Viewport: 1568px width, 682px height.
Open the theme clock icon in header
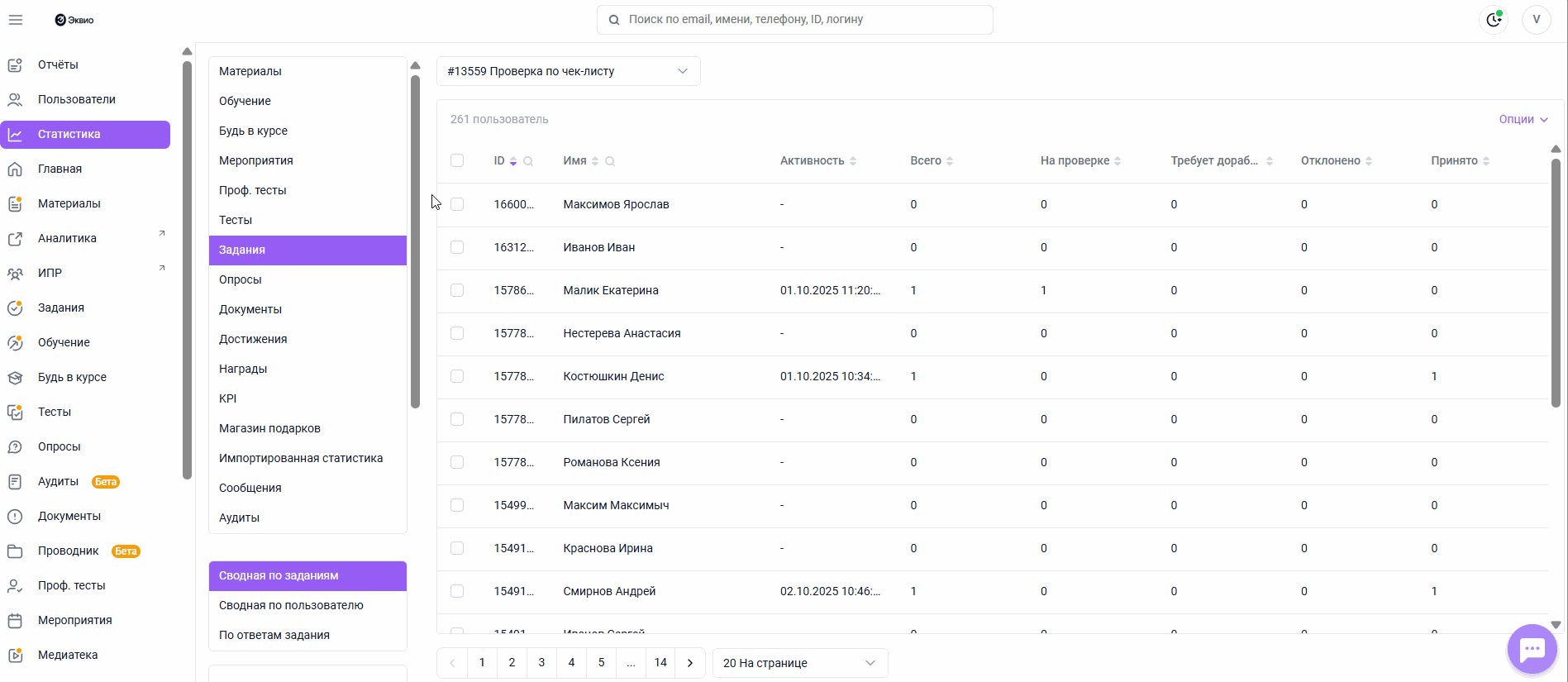pyautogui.click(x=1494, y=20)
